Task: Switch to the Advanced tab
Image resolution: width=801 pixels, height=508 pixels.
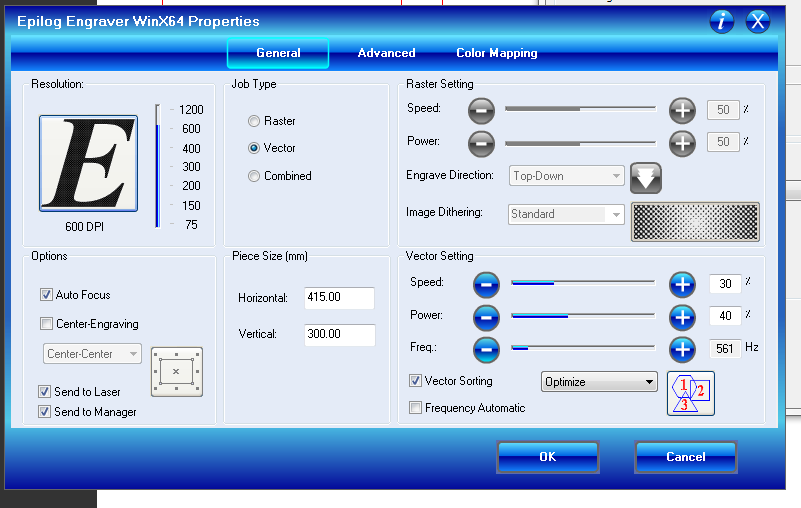Action: click(x=386, y=53)
